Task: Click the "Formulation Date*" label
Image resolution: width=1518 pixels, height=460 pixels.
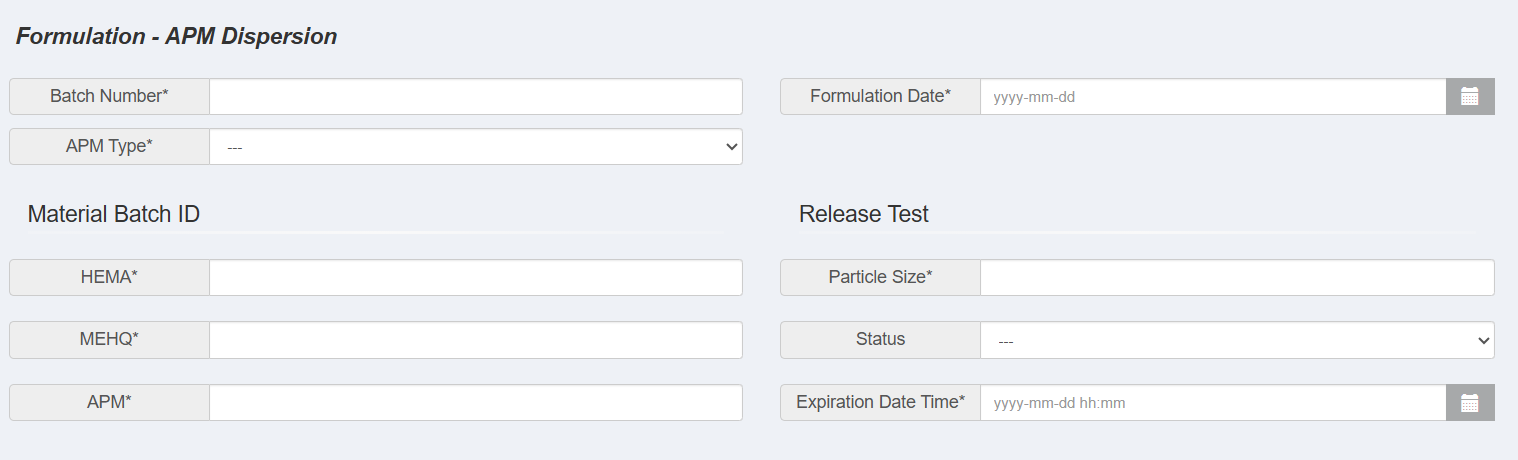Action: [880, 97]
